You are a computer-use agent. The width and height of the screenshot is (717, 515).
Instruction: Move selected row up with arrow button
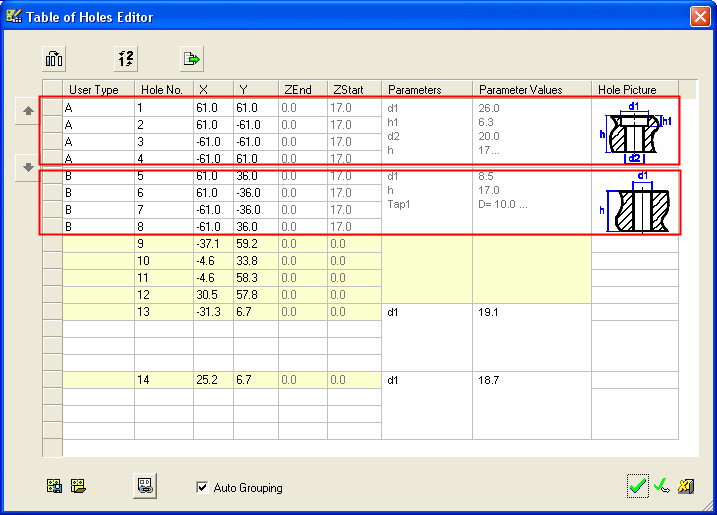pyautogui.click(x=28, y=110)
